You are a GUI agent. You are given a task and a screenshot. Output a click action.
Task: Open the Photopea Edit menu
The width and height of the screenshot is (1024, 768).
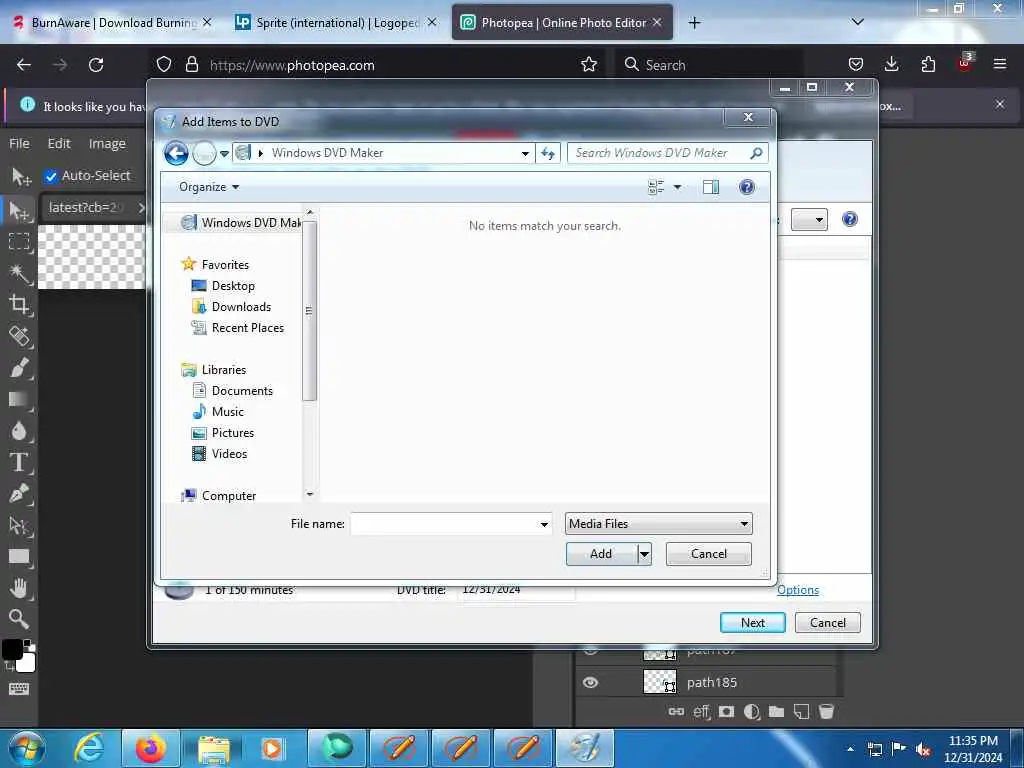(59, 144)
